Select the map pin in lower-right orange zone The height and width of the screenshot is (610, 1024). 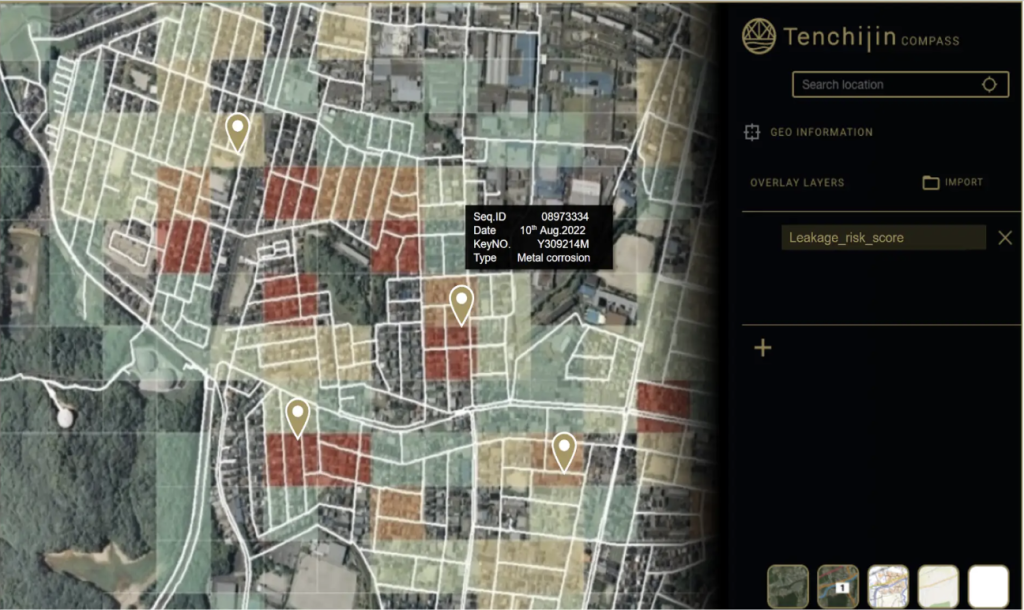click(x=564, y=452)
